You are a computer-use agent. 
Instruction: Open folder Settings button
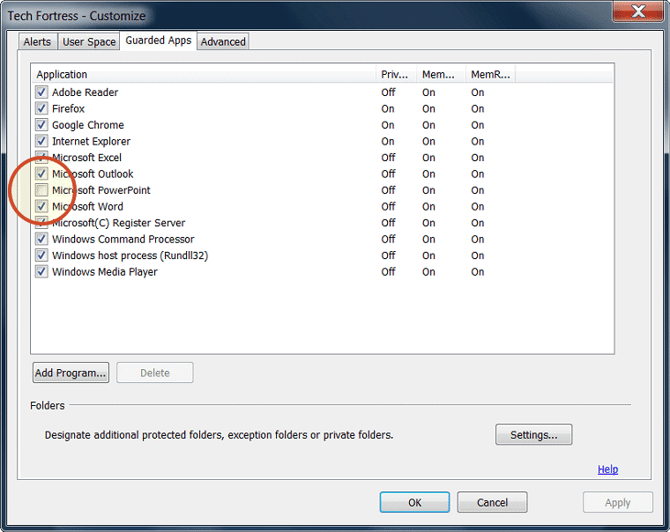pyautogui.click(x=533, y=435)
